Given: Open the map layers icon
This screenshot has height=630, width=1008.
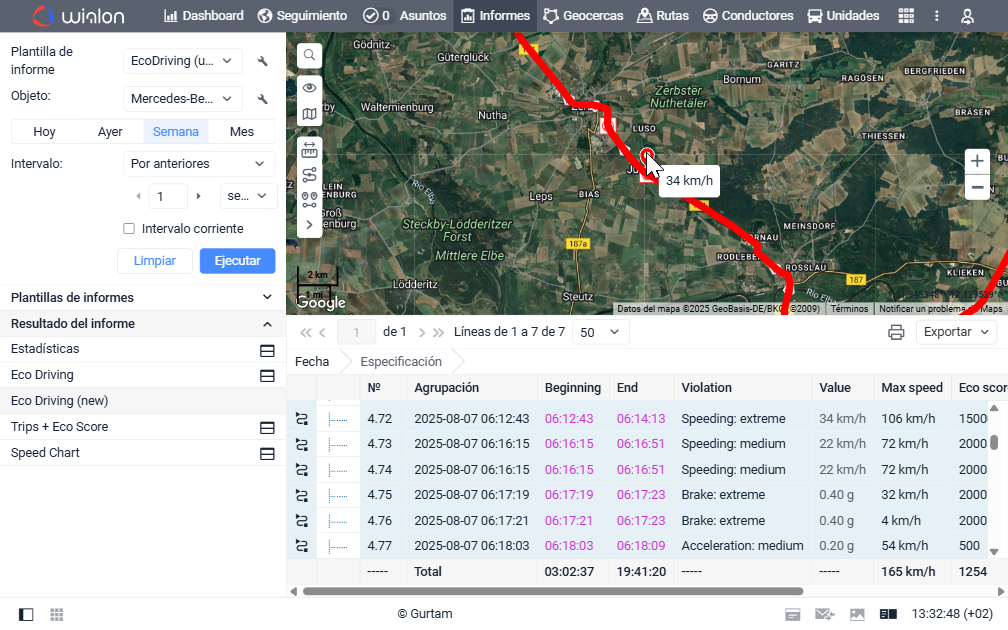Looking at the screenshot, I should [x=310, y=114].
